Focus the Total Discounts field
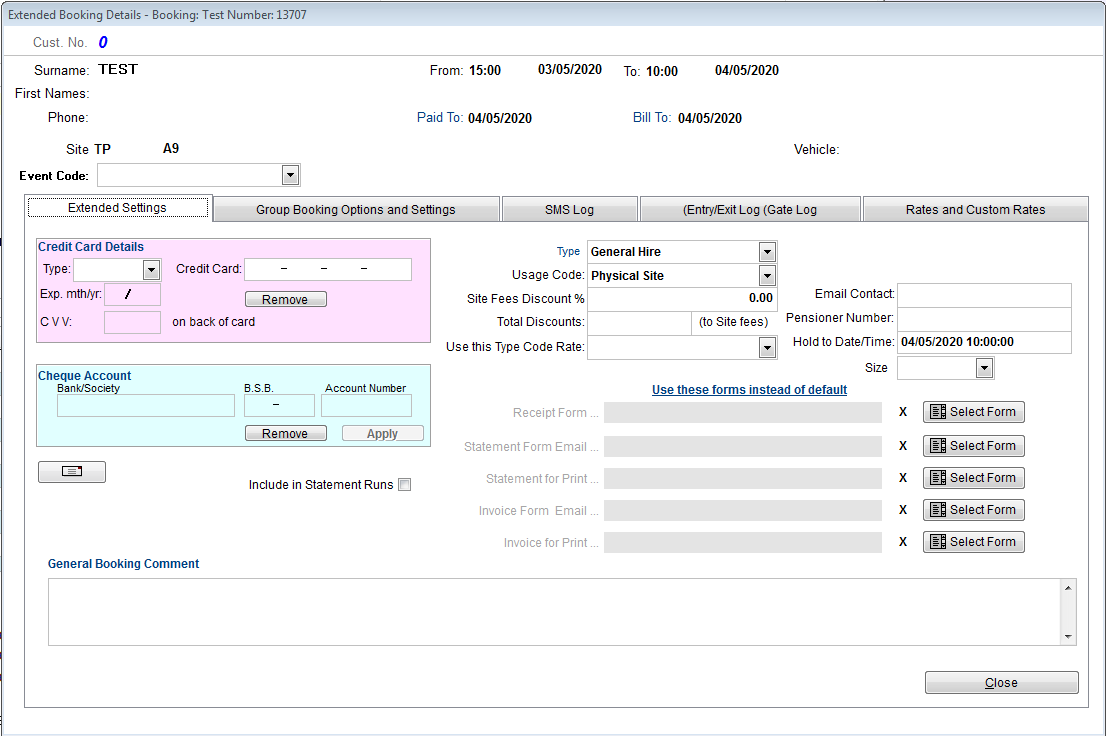Image resolution: width=1106 pixels, height=736 pixels. click(639, 322)
